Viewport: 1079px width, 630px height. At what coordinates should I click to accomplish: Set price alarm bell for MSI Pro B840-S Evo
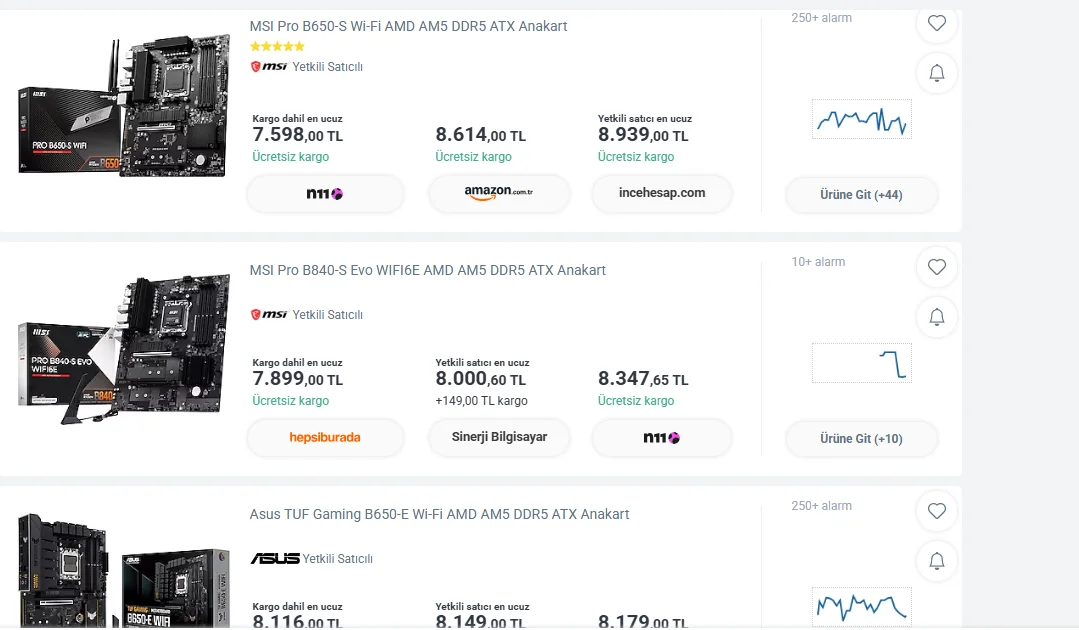[937, 317]
